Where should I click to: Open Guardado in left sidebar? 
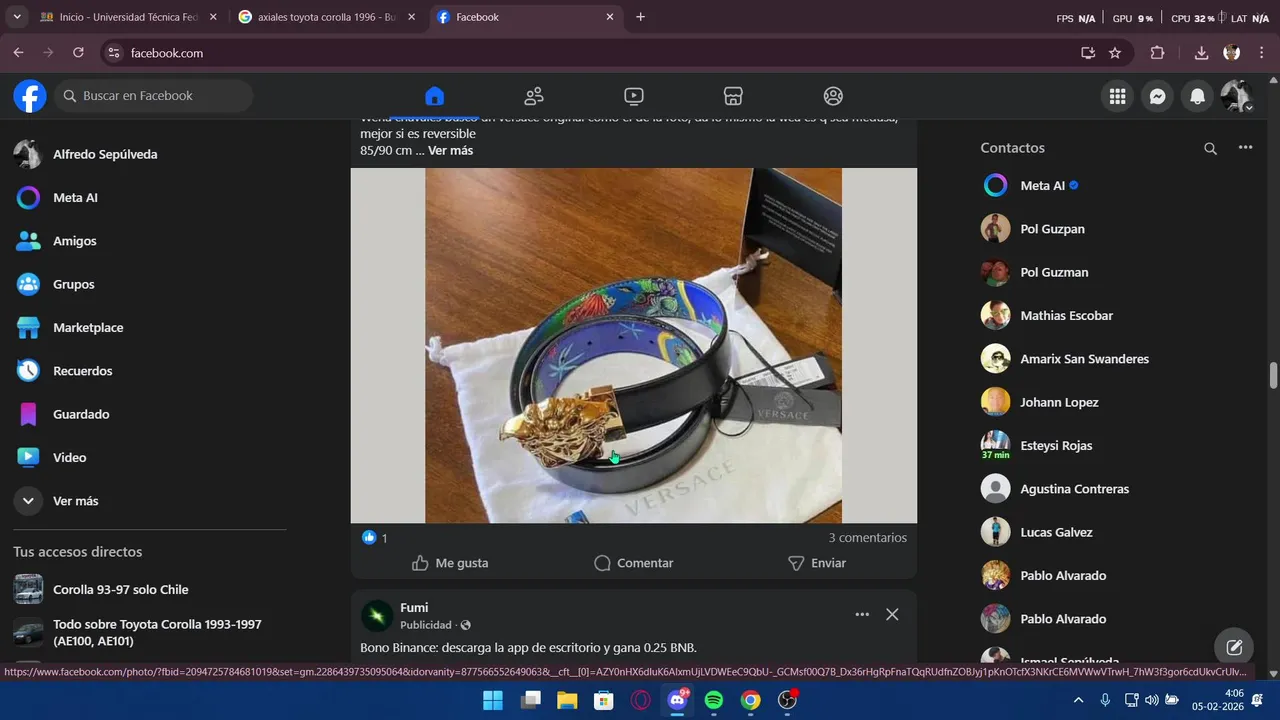pyautogui.click(x=148, y=414)
